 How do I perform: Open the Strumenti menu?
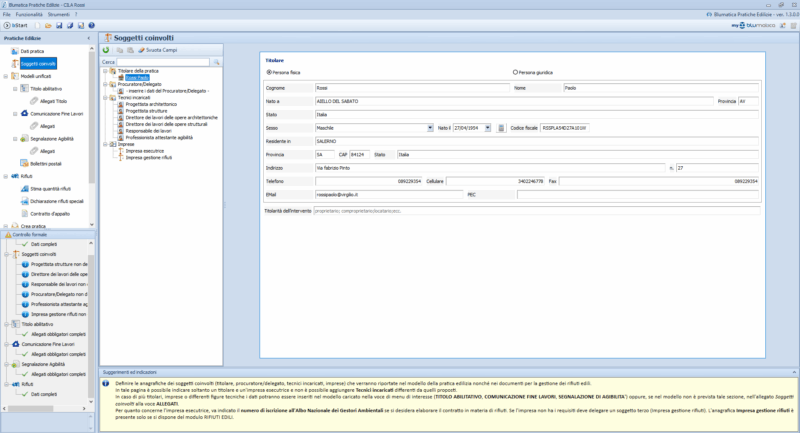click(59, 14)
